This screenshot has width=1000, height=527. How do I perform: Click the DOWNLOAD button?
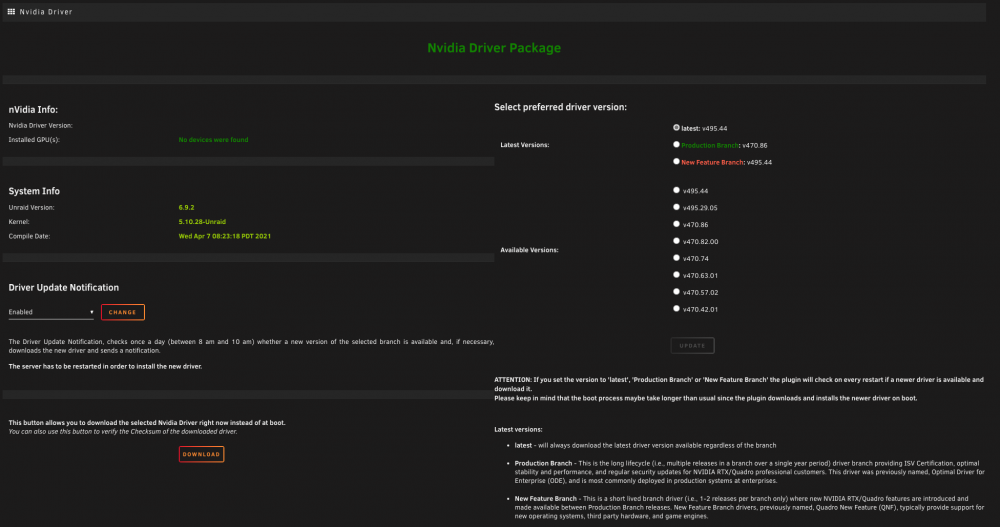point(201,454)
